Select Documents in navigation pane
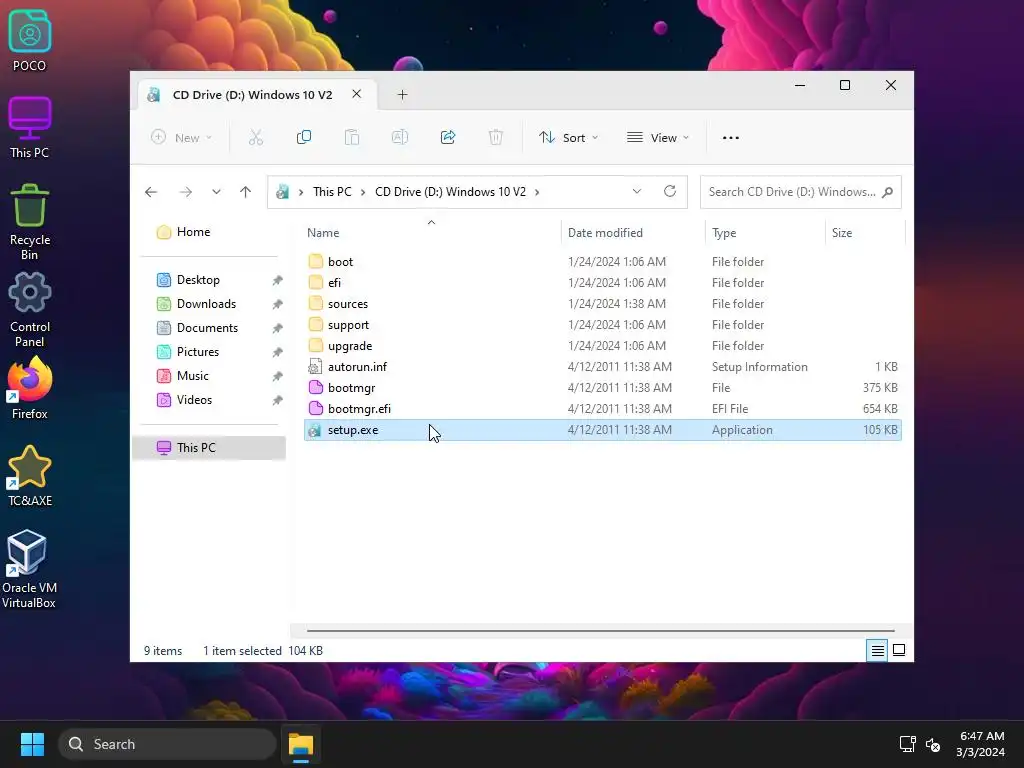This screenshot has height=768, width=1024. pyautogui.click(x=209, y=328)
